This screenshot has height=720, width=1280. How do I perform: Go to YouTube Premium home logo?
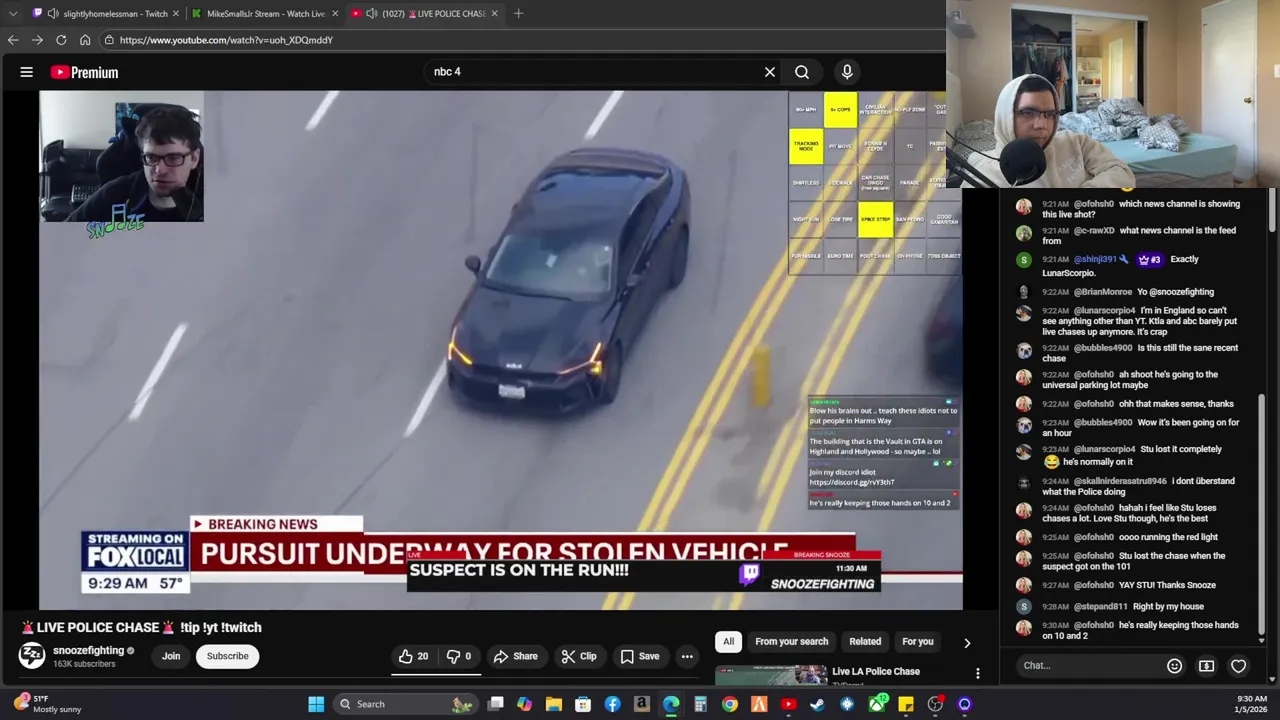click(84, 72)
